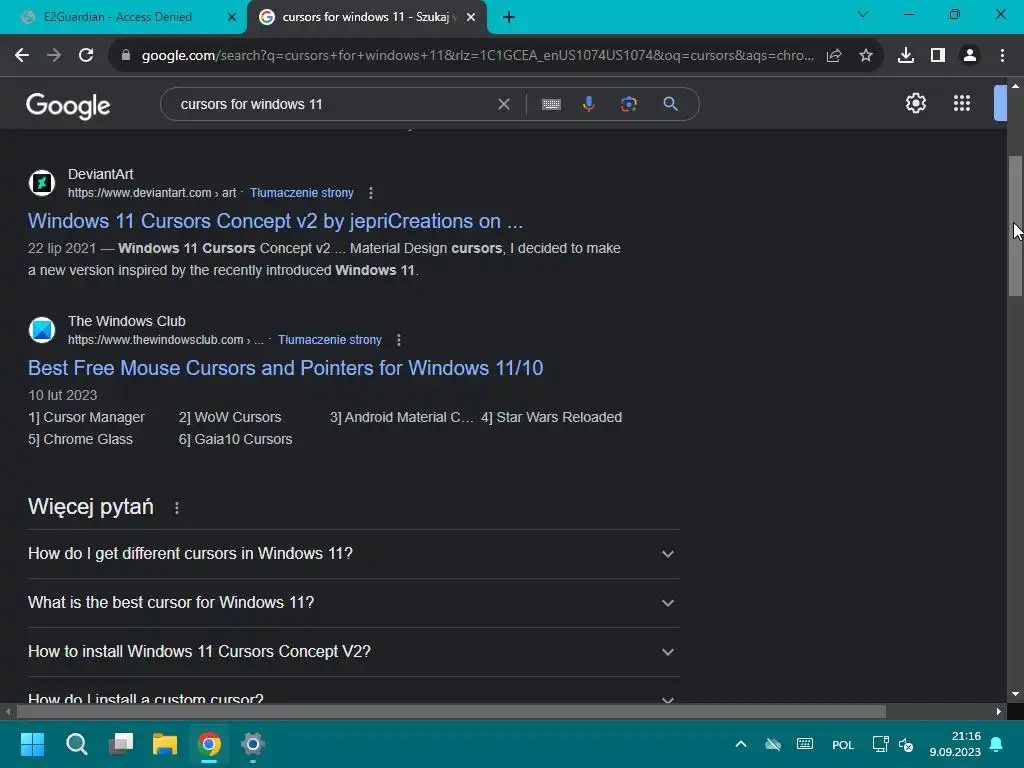Clear the Google search box
1024x768 pixels.
coord(504,104)
